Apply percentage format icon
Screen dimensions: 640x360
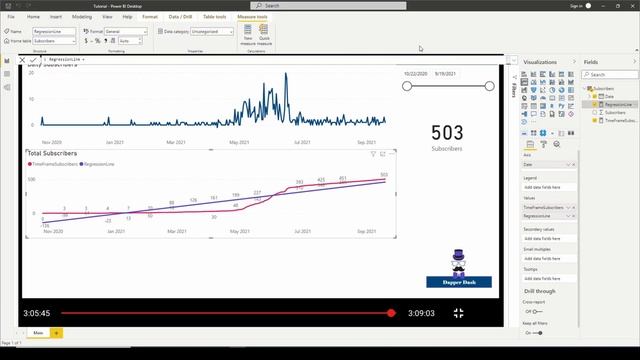97,41
